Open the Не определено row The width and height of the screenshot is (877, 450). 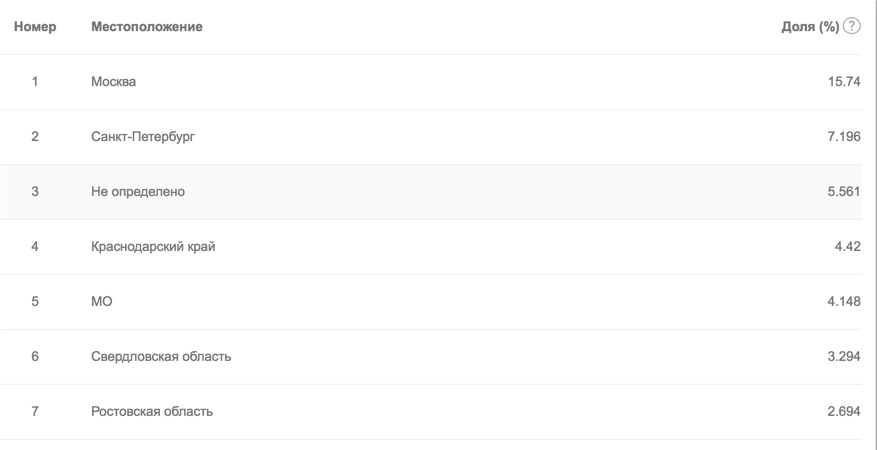[431, 192]
